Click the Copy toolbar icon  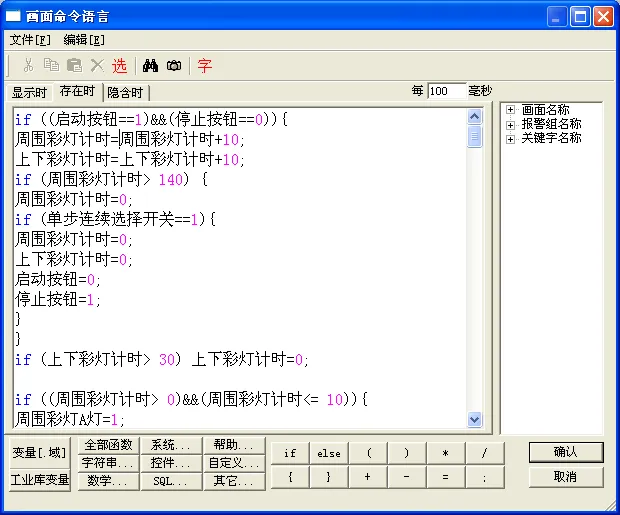pyautogui.click(x=51, y=65)
